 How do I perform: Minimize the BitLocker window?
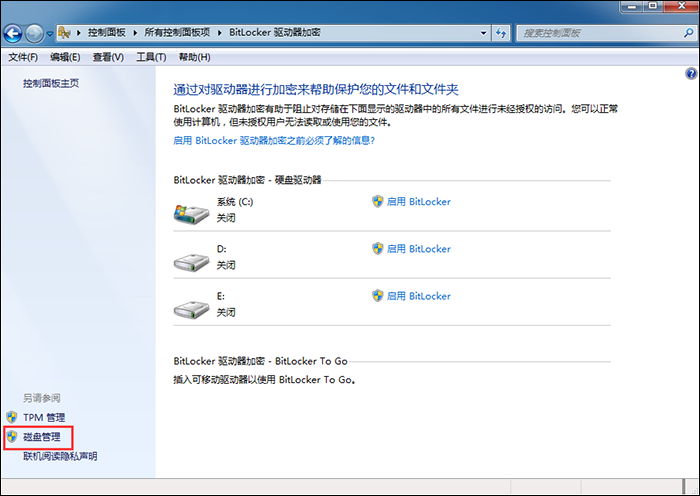coord(632,6)
